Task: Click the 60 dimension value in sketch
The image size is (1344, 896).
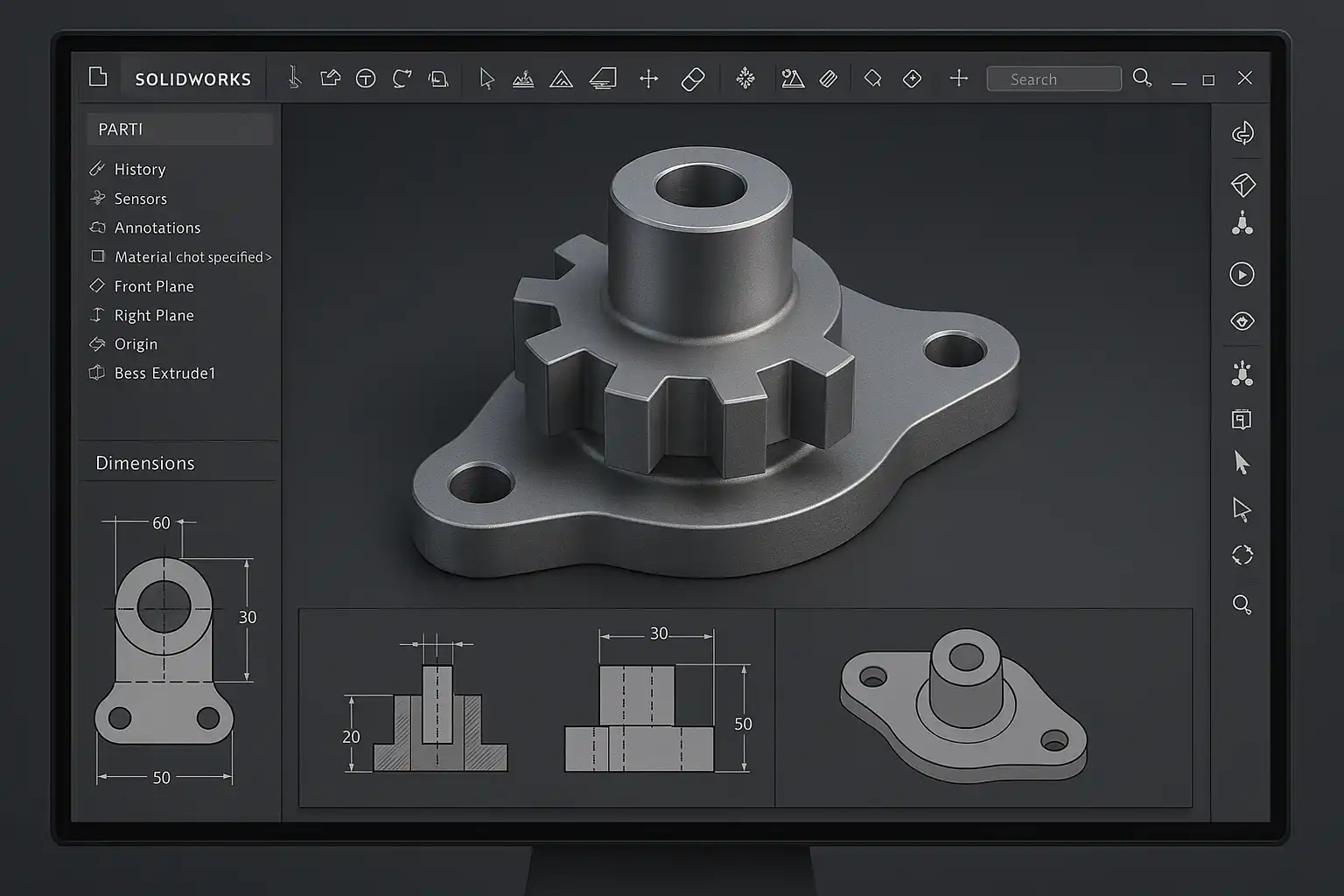Action: pyautogui.click(x=161, y=522)
